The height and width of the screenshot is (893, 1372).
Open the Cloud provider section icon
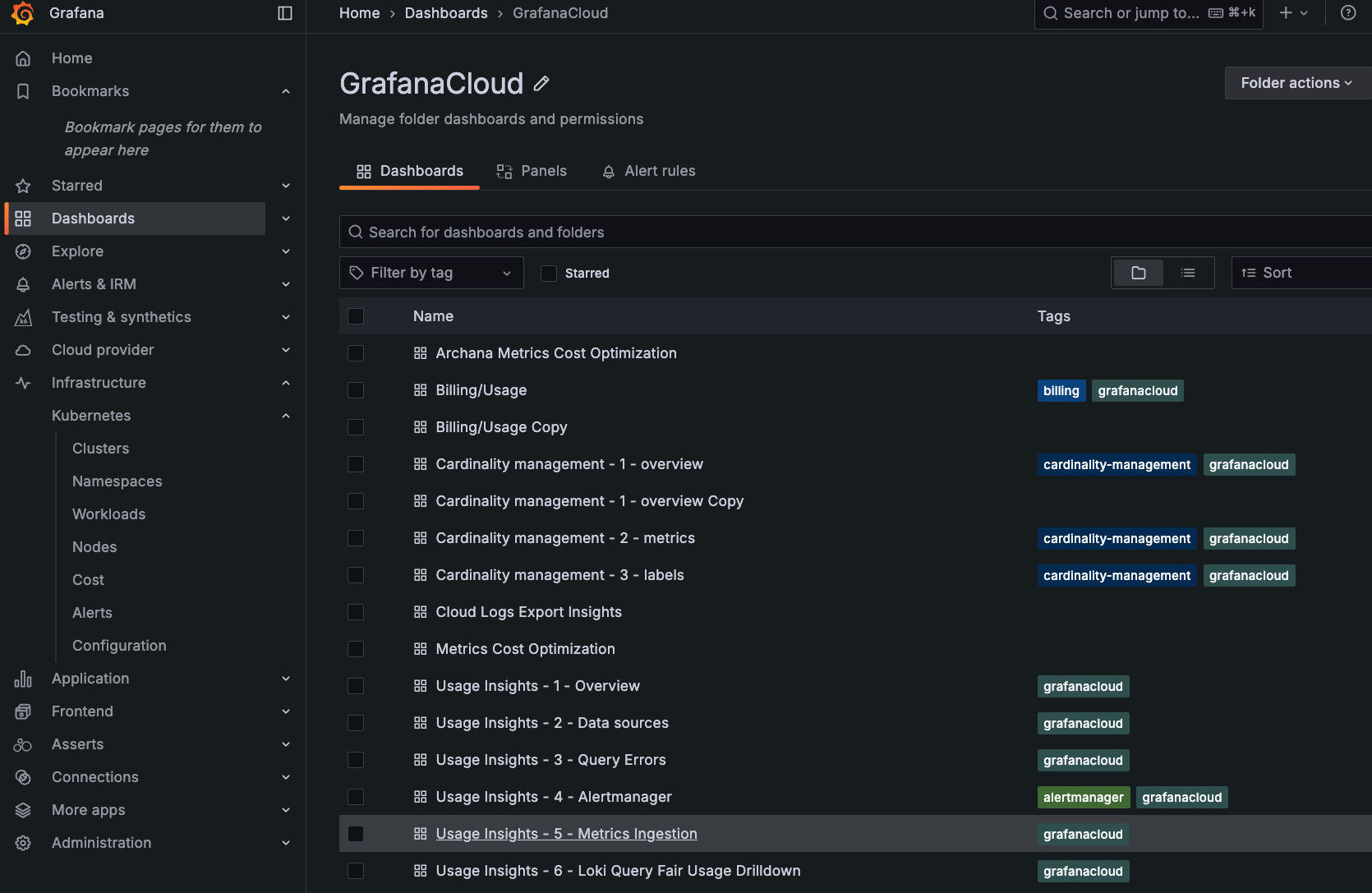(23, 350)
